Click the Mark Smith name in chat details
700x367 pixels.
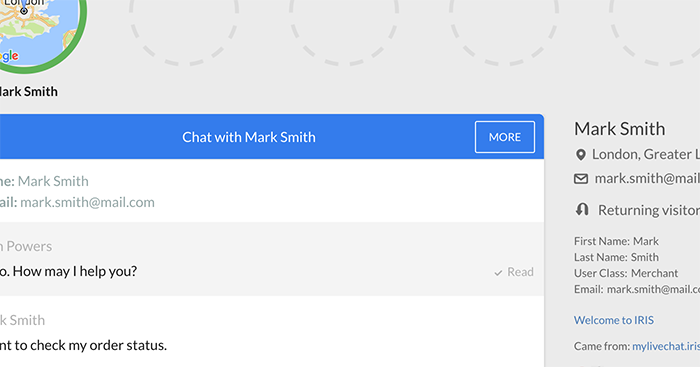coord(53,181)
